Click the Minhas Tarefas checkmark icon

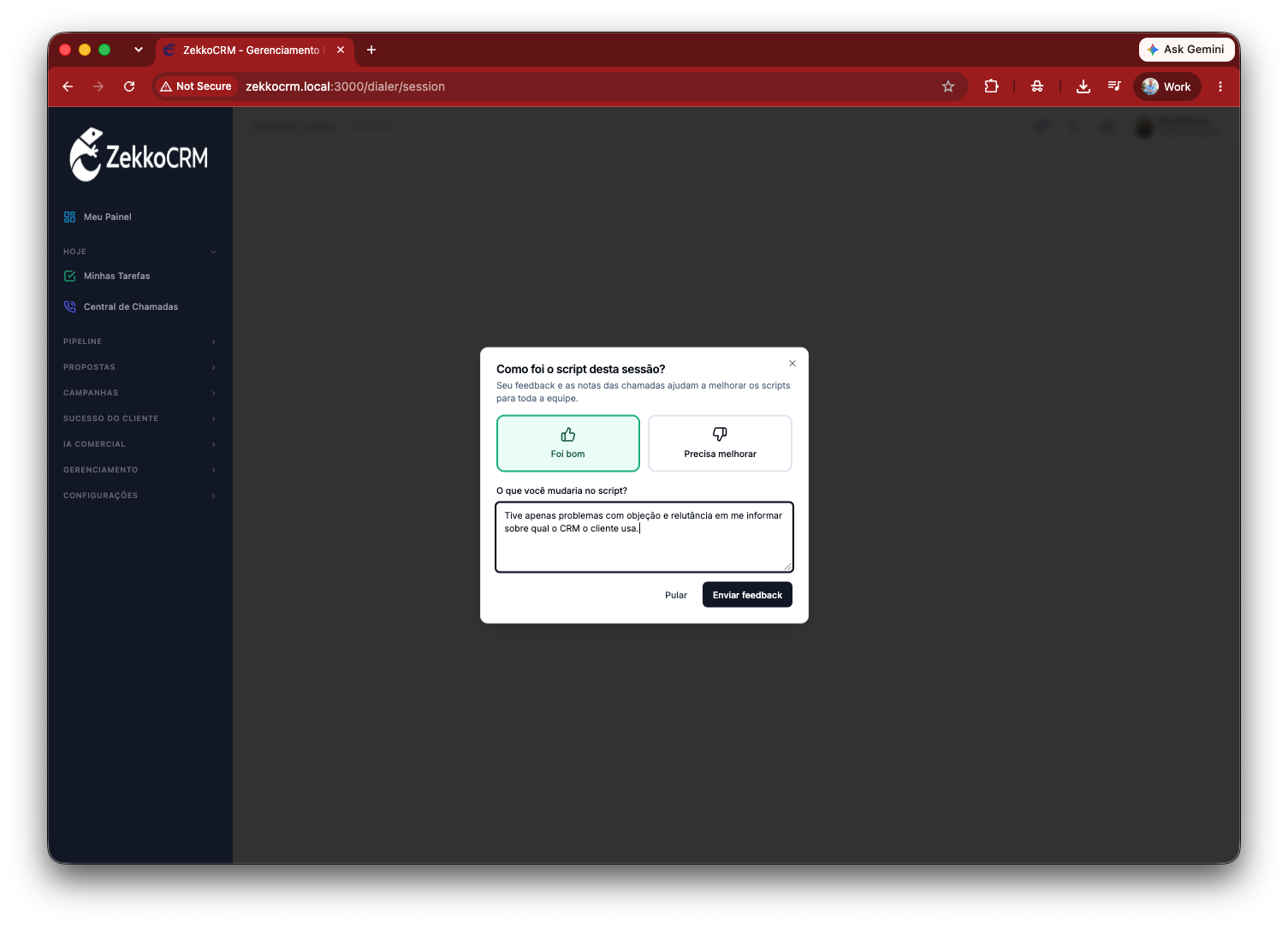coord(70,276)
